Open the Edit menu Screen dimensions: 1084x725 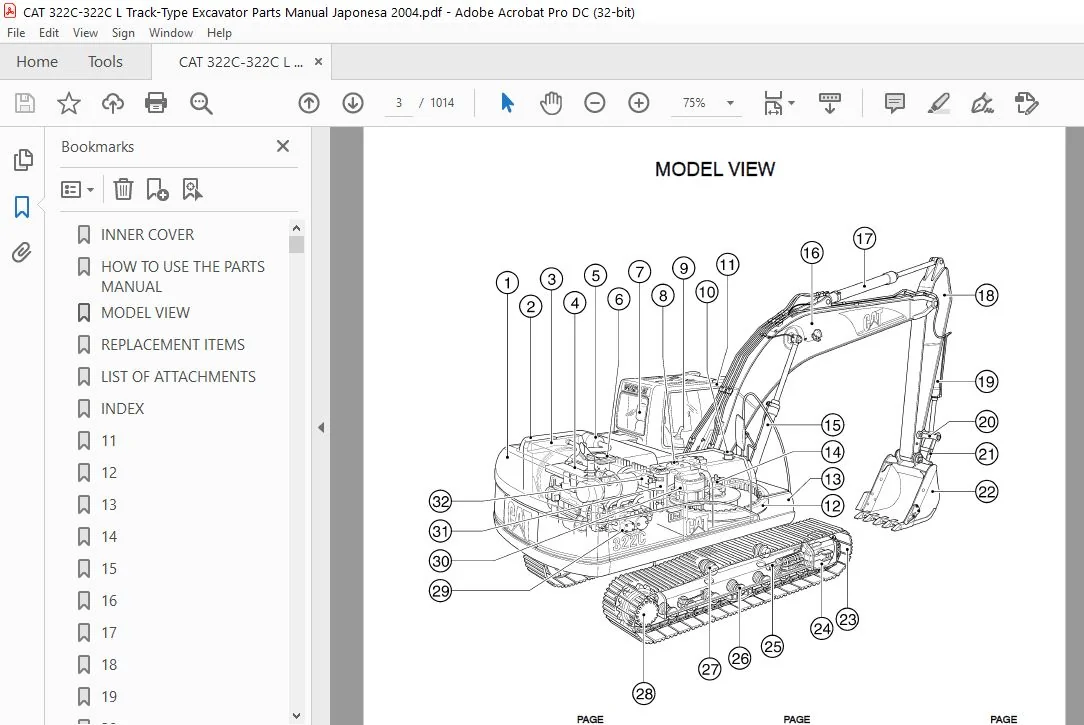point(48,32)
